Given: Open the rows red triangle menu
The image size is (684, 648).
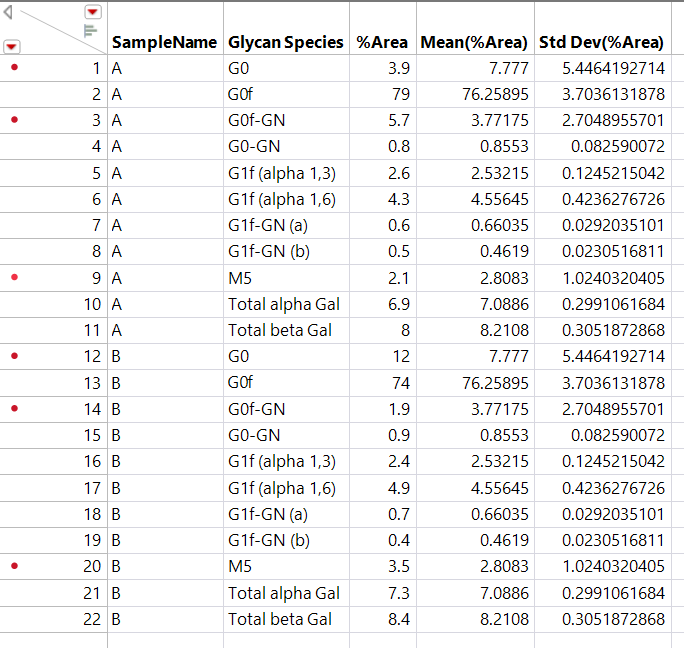Looking at the screenshot, I should tap(11, 46).
